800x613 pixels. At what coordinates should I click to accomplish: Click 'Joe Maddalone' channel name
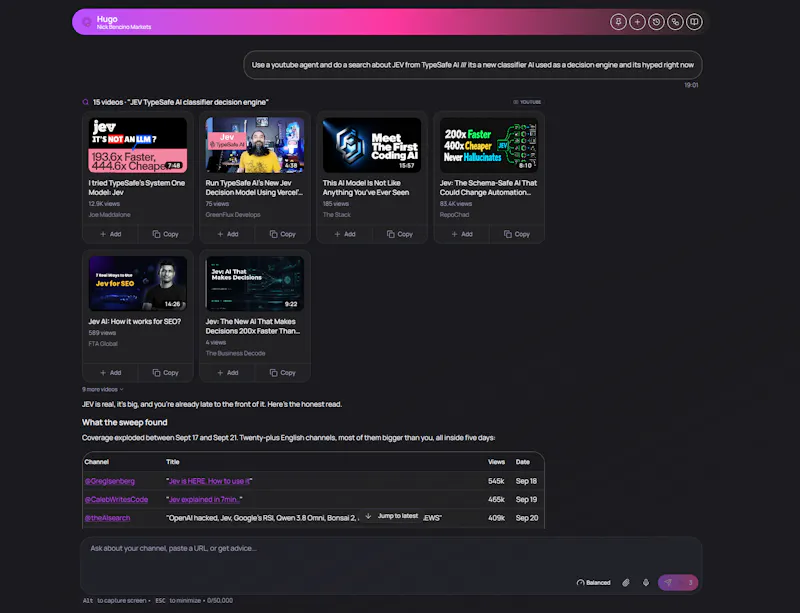pos(109,214)
